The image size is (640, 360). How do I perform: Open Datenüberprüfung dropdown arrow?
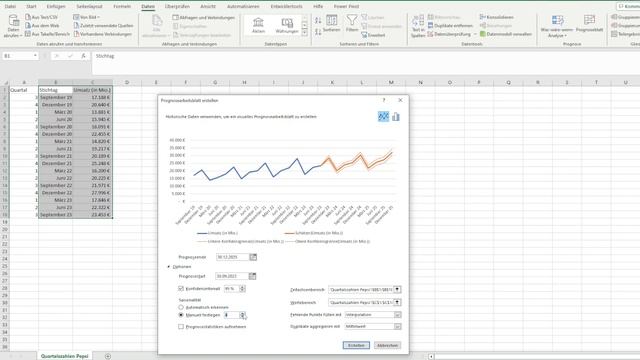coord(475,34)
